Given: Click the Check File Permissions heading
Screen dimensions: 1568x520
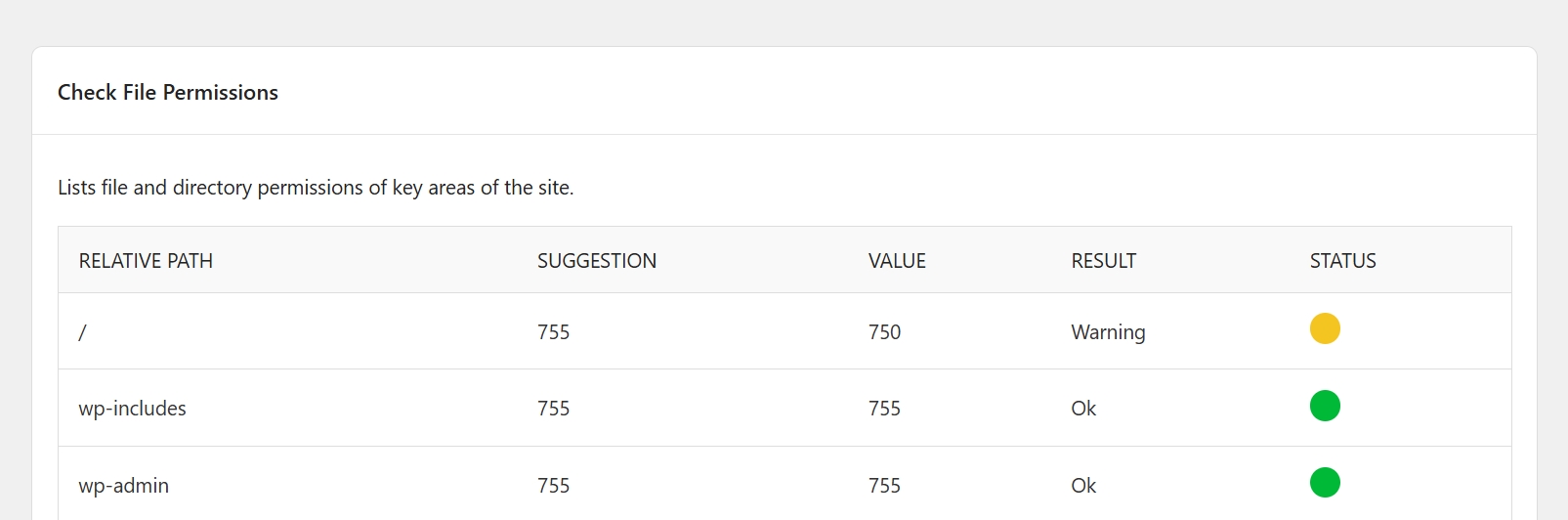Looking at the screenshot, I should 168,93.
